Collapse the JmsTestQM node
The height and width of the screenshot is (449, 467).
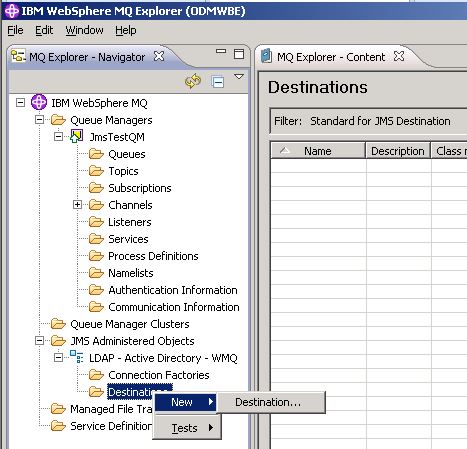[58, 136]
